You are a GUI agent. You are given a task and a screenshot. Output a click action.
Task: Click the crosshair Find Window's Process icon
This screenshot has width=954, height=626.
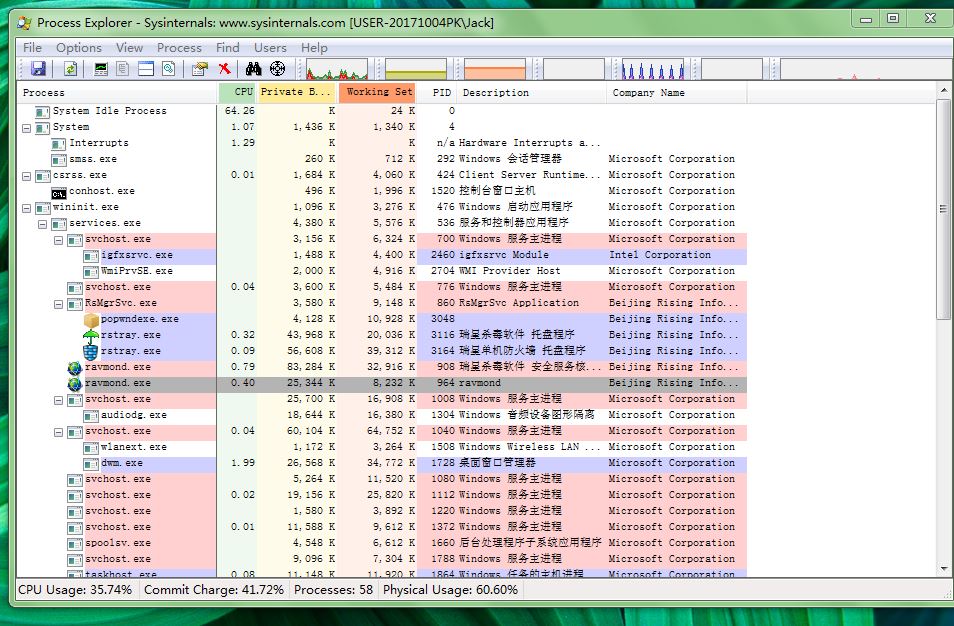click(x=278, y=69)
